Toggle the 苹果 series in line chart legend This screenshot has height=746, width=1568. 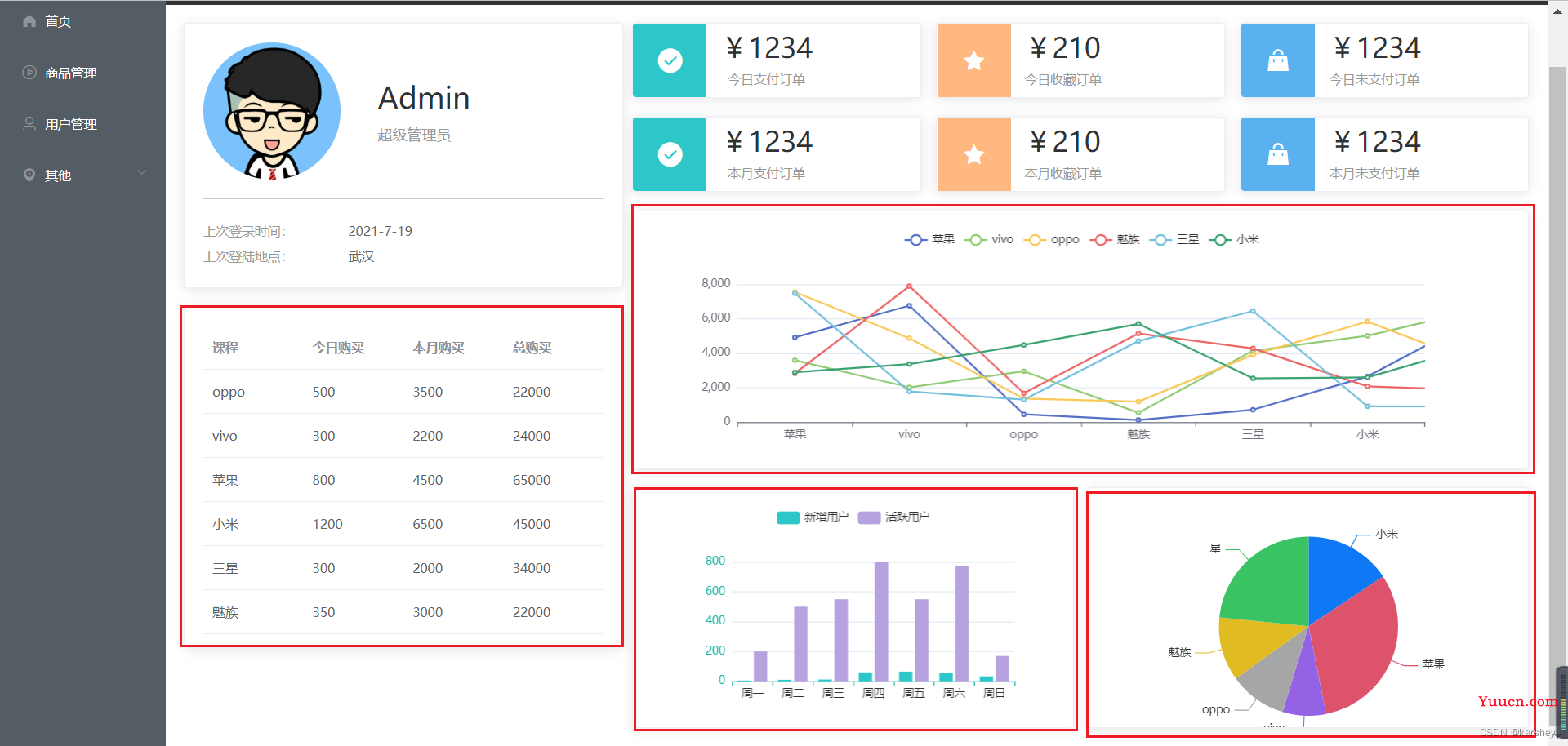929,239
